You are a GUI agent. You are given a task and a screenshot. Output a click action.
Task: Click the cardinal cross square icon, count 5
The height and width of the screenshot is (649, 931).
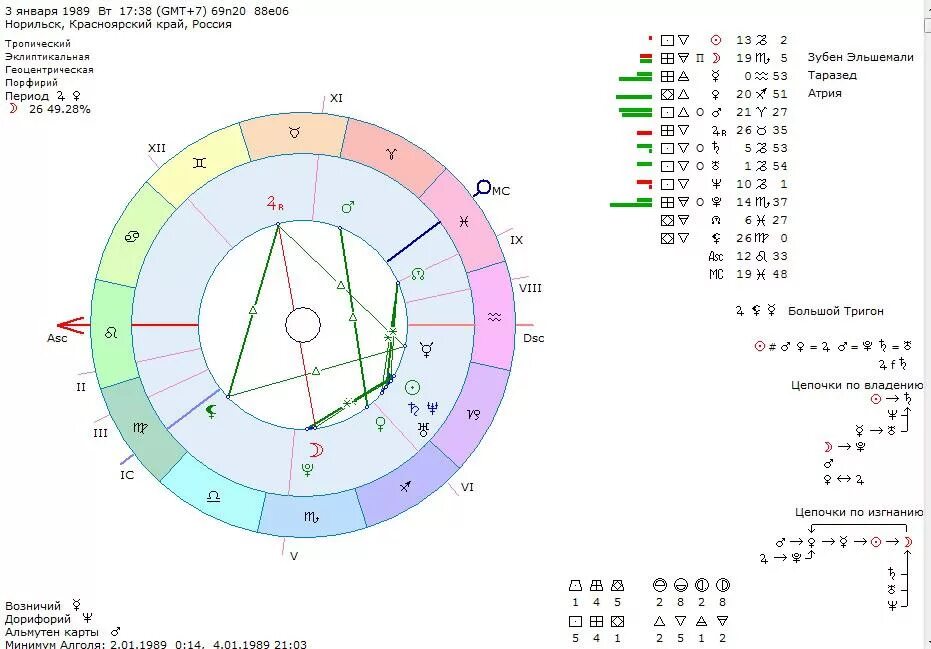(575, 621)
